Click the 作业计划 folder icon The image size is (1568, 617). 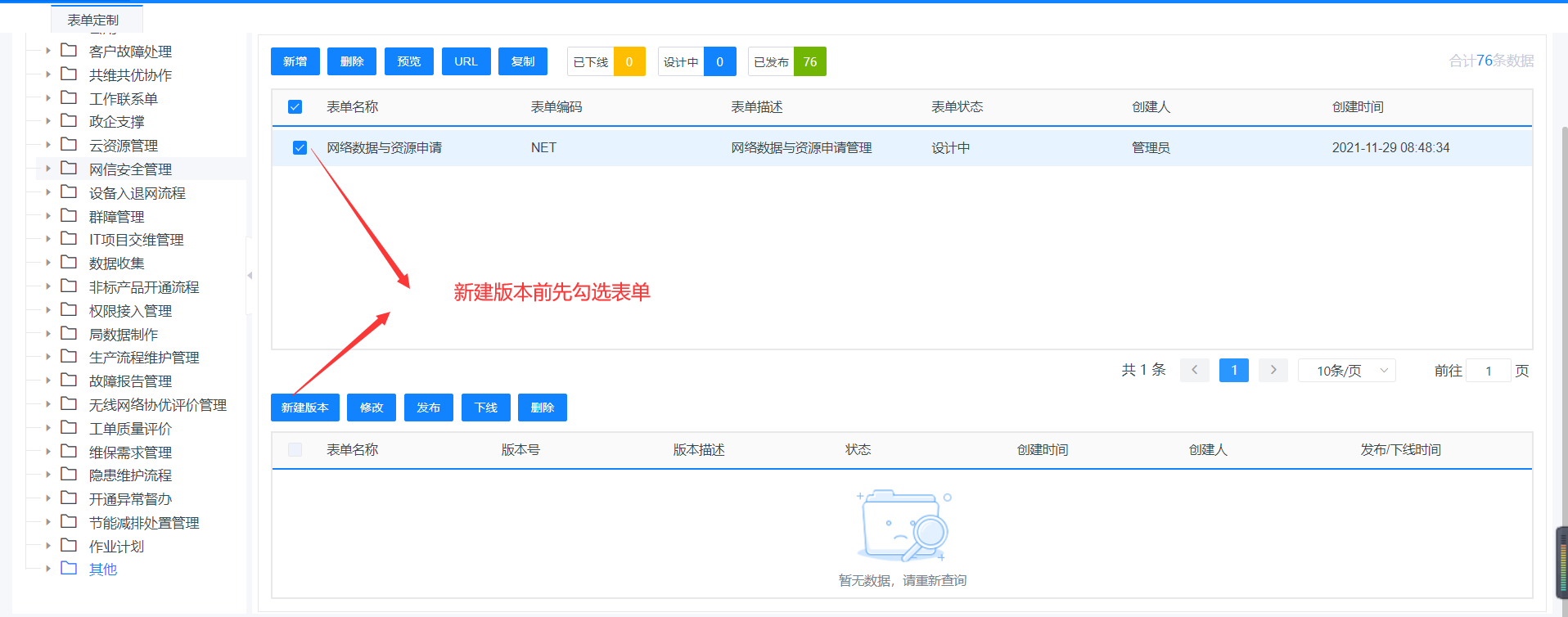coord(69,546)
